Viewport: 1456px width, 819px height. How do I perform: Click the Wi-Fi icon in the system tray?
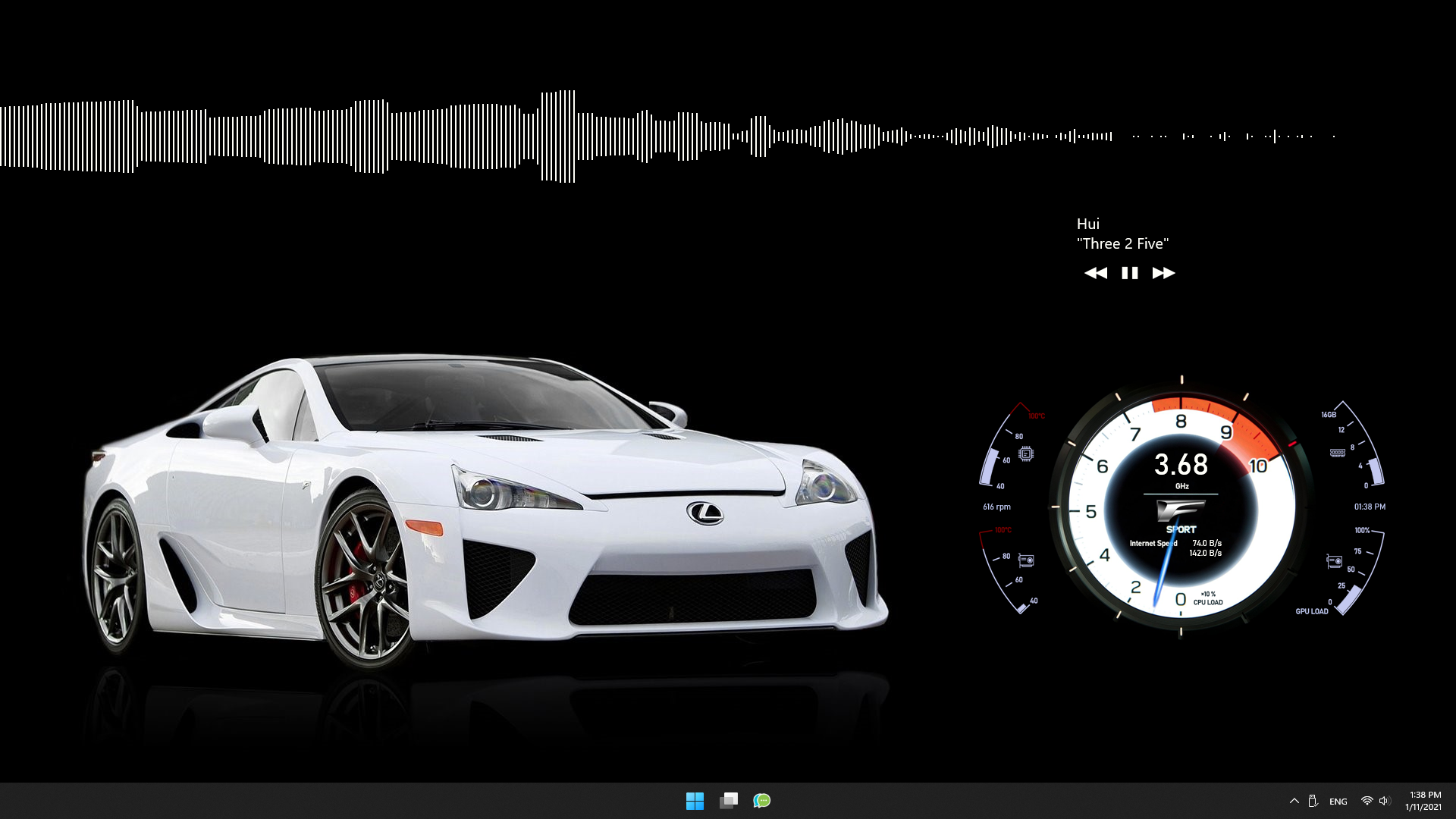1367,801
